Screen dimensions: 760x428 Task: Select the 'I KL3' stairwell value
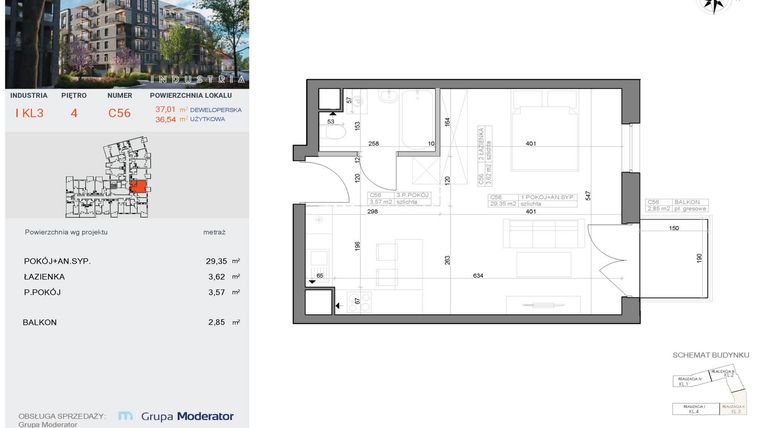pyautogui.click(x=30, y=113)
